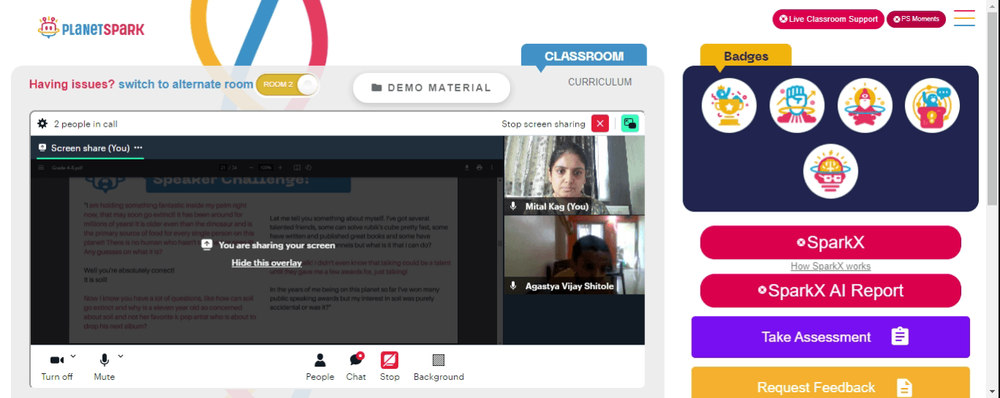1000x398 pixels.
Task: Click Hide this overlay link
Action: (267, 263)
